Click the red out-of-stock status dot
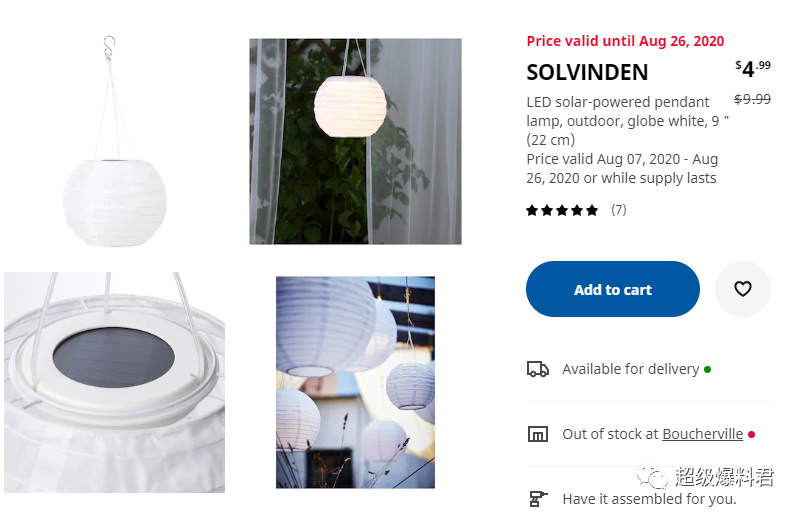 click(x=751, y=434)
